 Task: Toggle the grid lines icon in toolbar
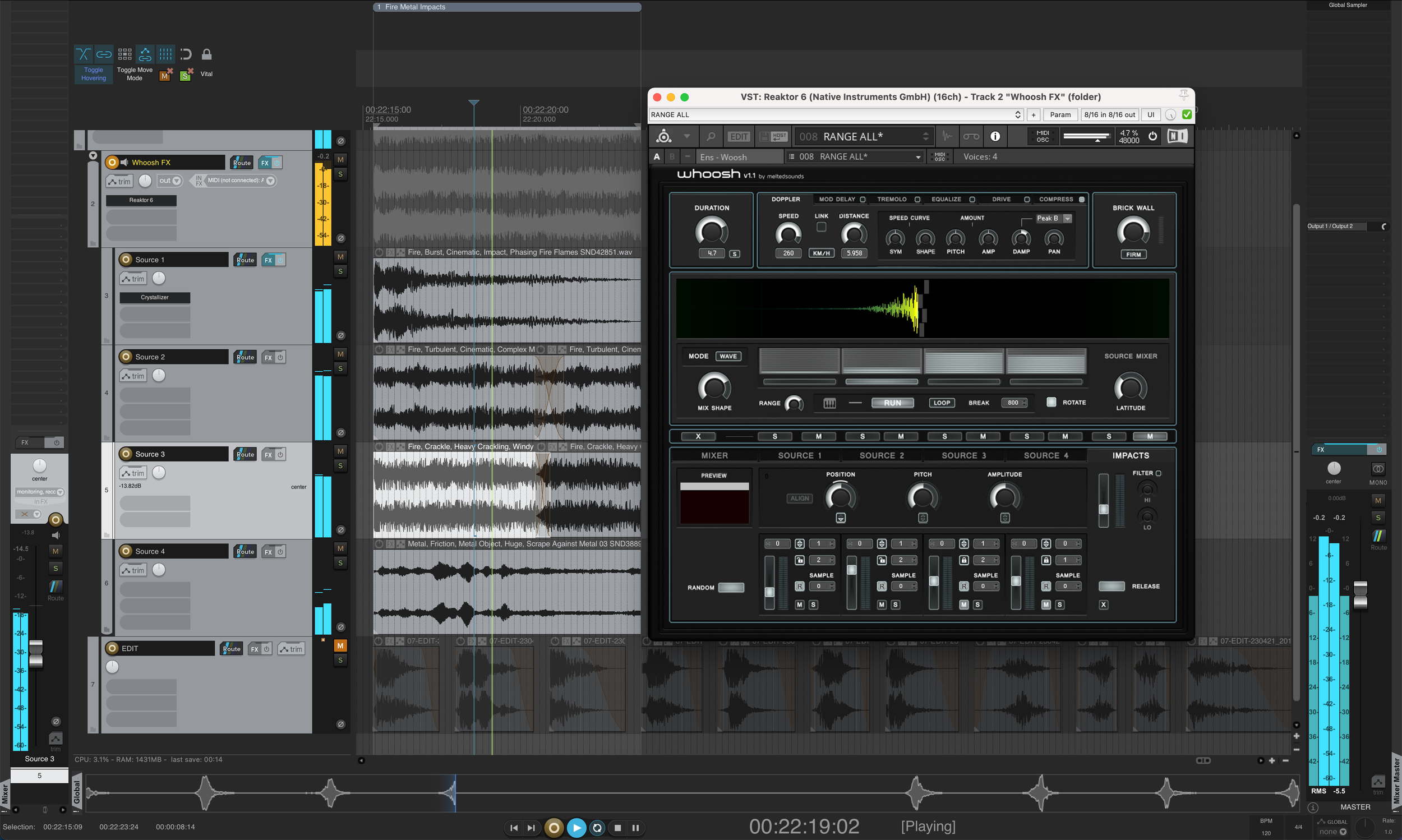(x=165, y=54)
